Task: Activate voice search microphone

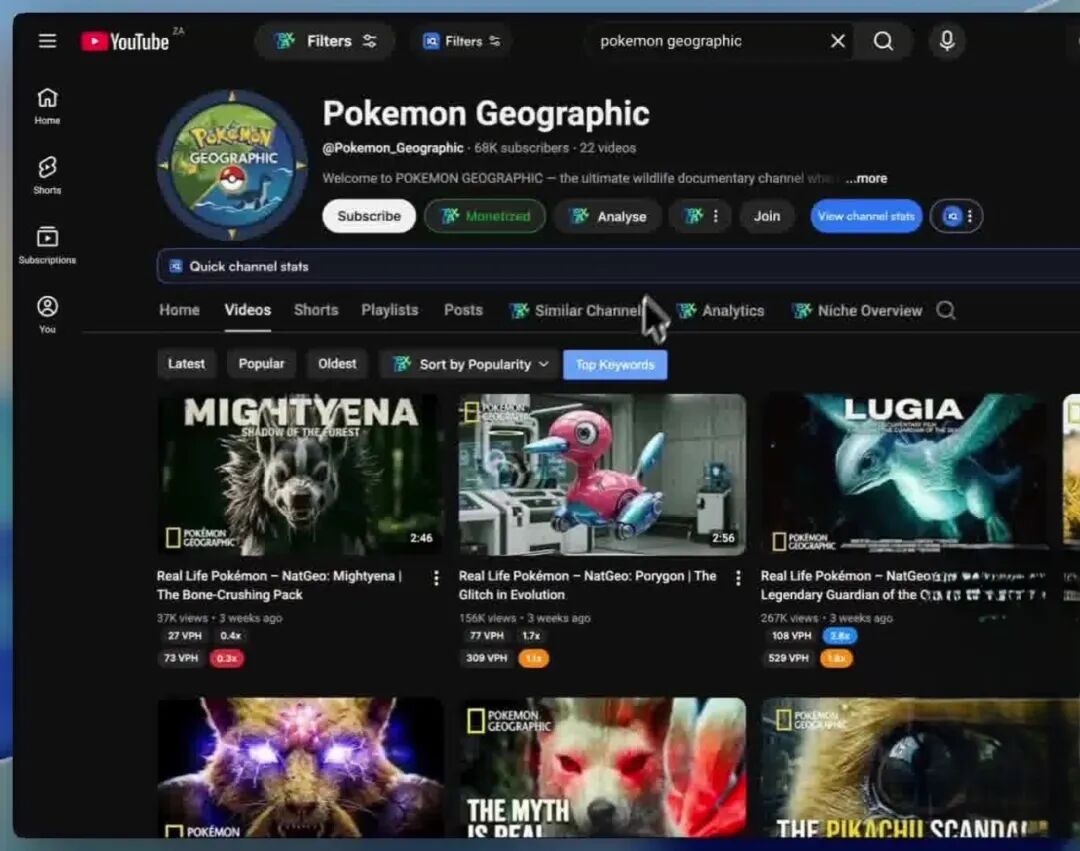Action: pyautogui.click(x=946, y=41)
